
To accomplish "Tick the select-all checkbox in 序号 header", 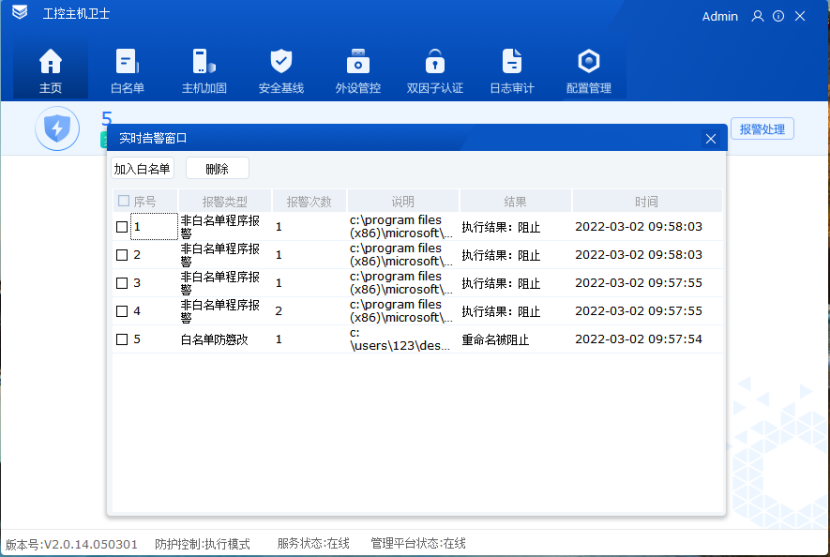I will (123, 201).
